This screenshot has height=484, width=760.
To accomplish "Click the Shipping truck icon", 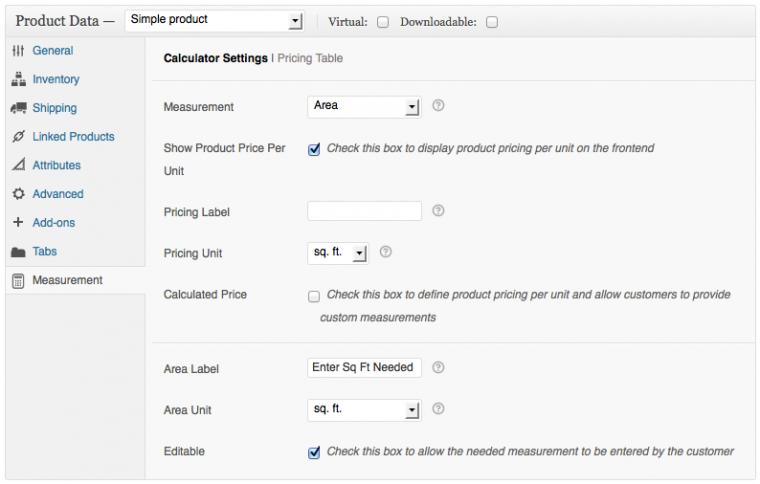I will click(x=18, y=108).
